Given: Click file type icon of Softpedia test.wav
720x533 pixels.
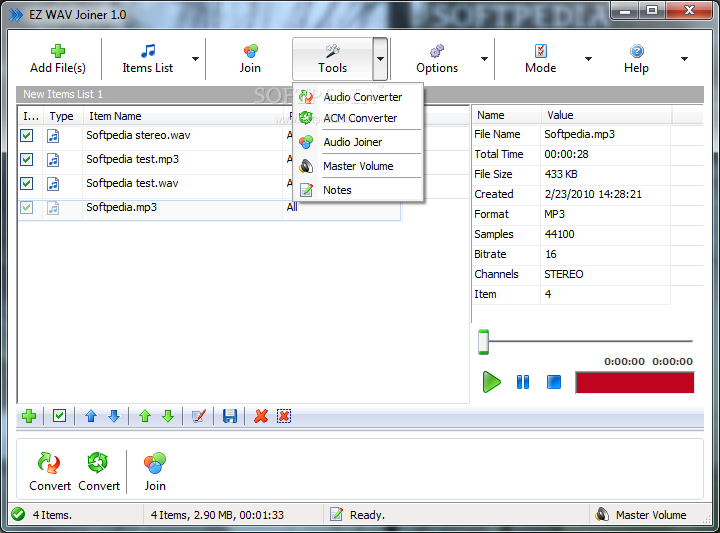Looking at the screenshot, I should click(53, 184).
